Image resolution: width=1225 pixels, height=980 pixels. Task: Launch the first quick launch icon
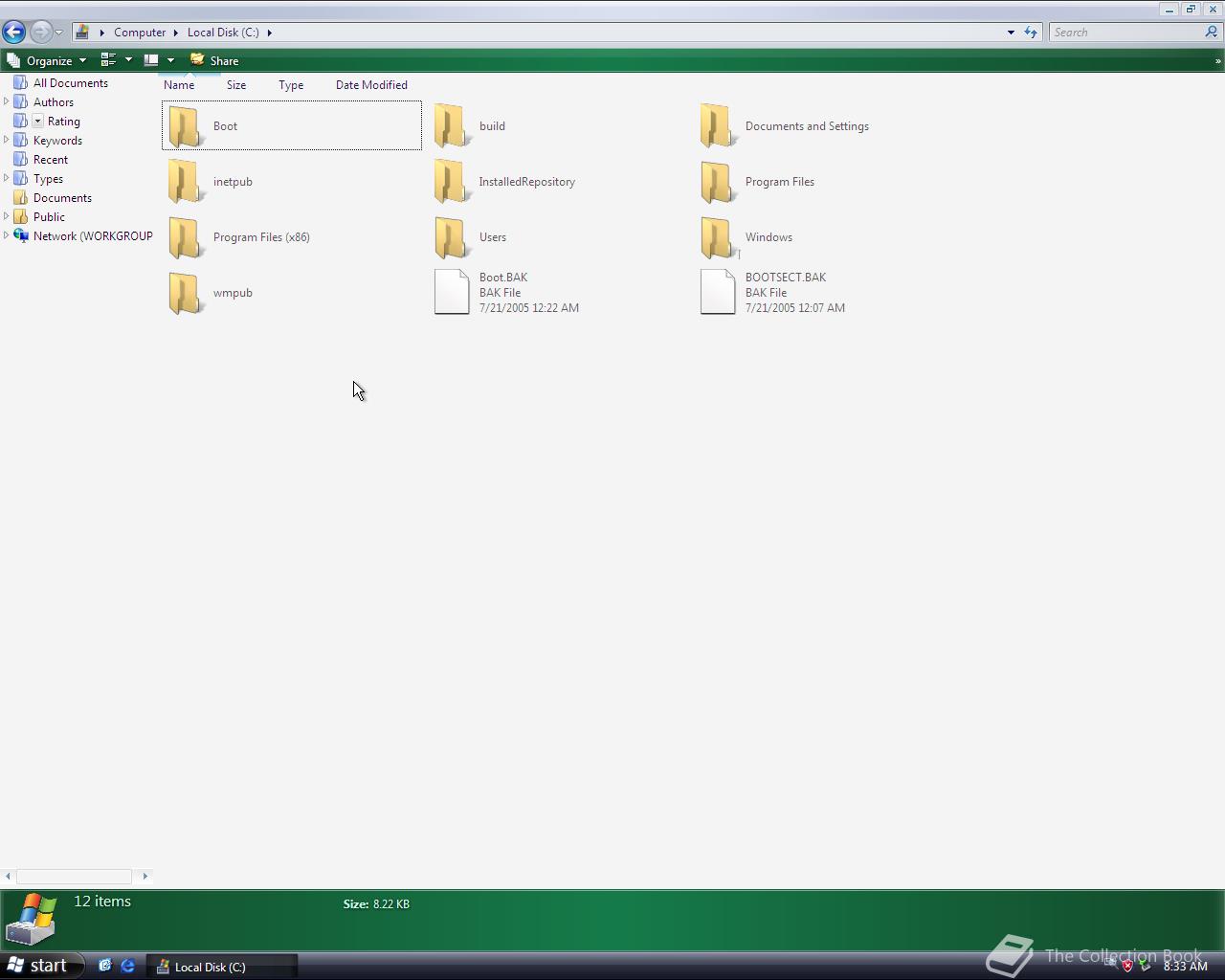(x=105, y=966)
